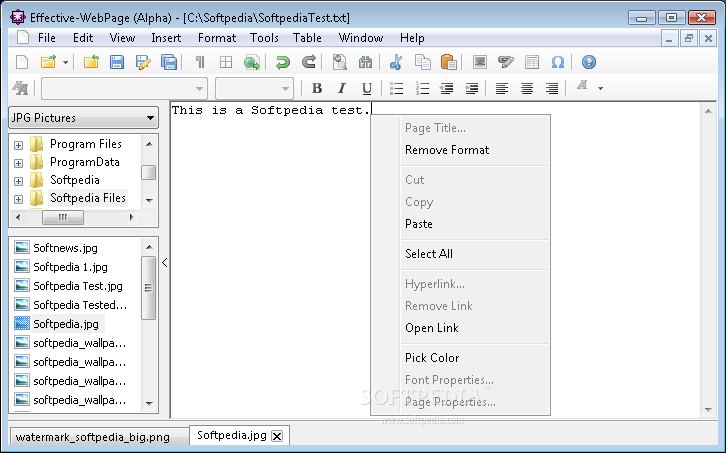Toggle Align Center
Viewport: 726px width, 453px height.
(x=527, y=88)
